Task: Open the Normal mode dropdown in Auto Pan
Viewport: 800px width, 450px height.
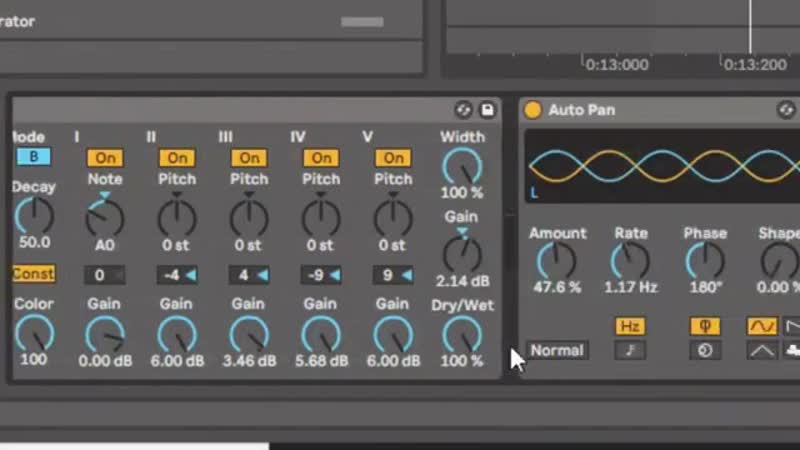Action: tap(557, 351)
